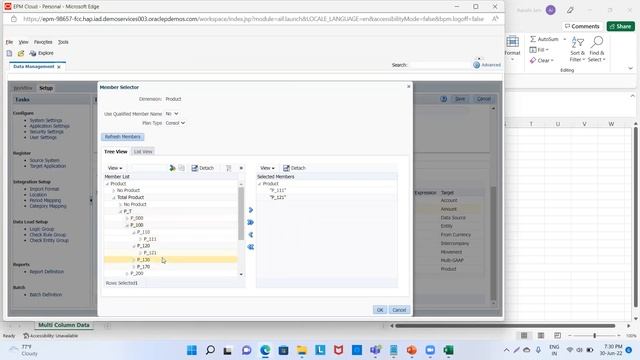Click OK in Member Selector
640x360 pixels.
pos(380,310)
